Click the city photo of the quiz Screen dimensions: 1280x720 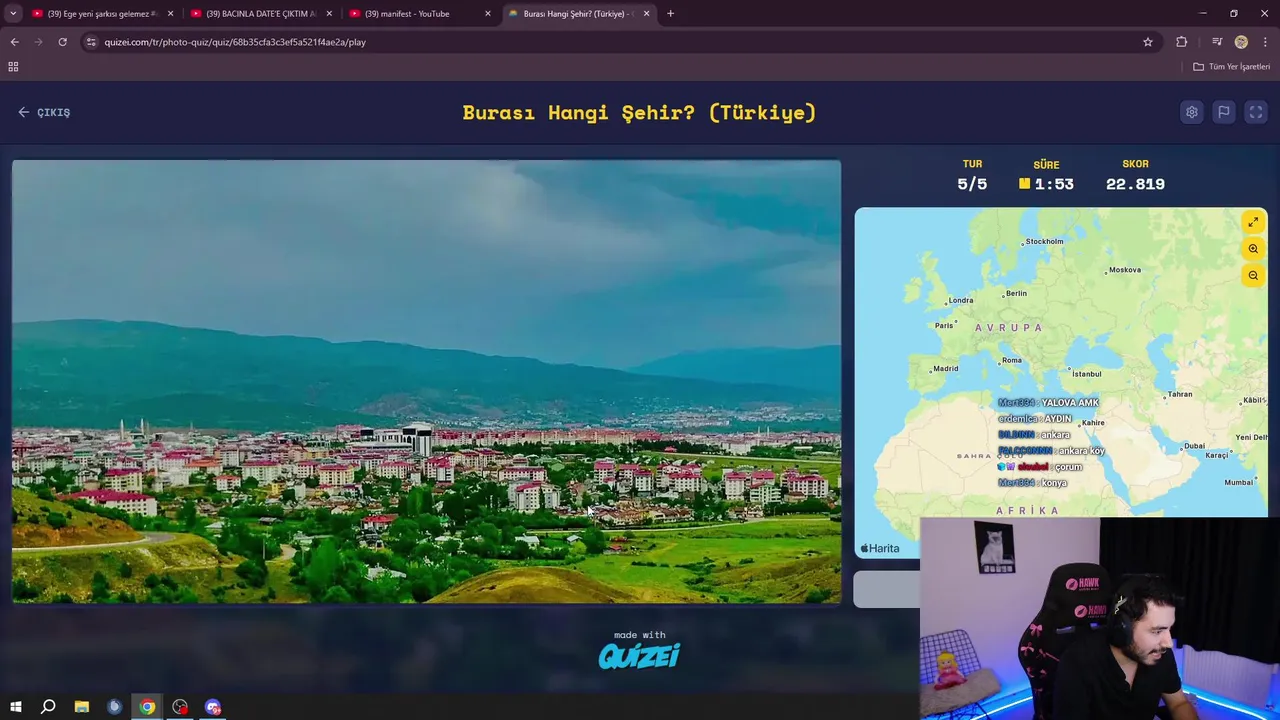coord(426,381)
